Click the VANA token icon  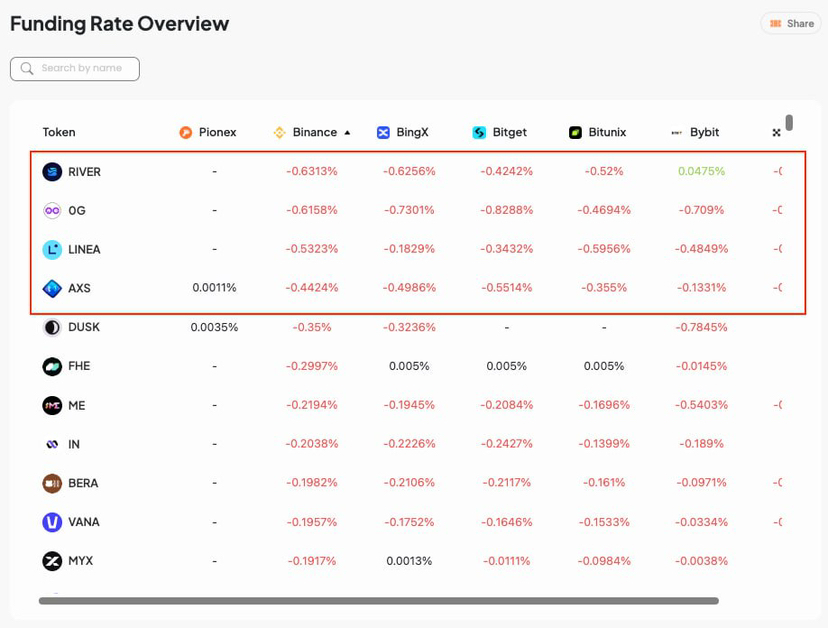point(52,522)
